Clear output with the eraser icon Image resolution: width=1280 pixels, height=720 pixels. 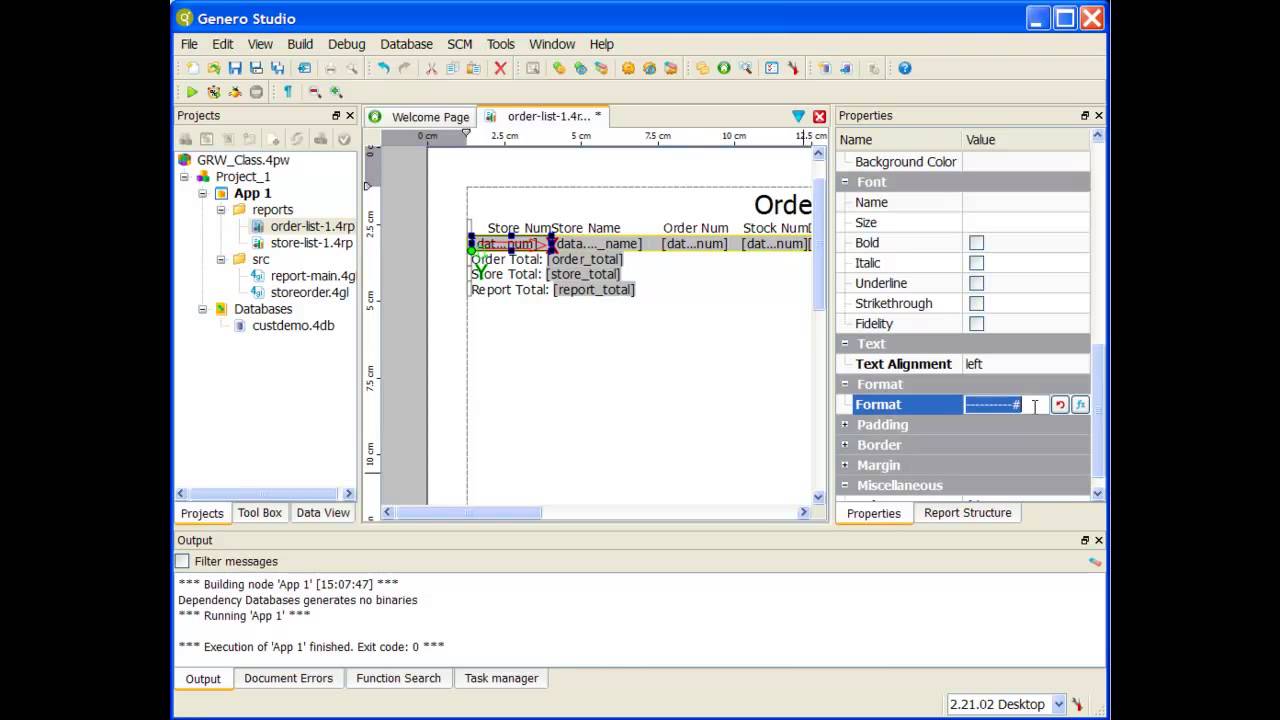pos(1095,561)
